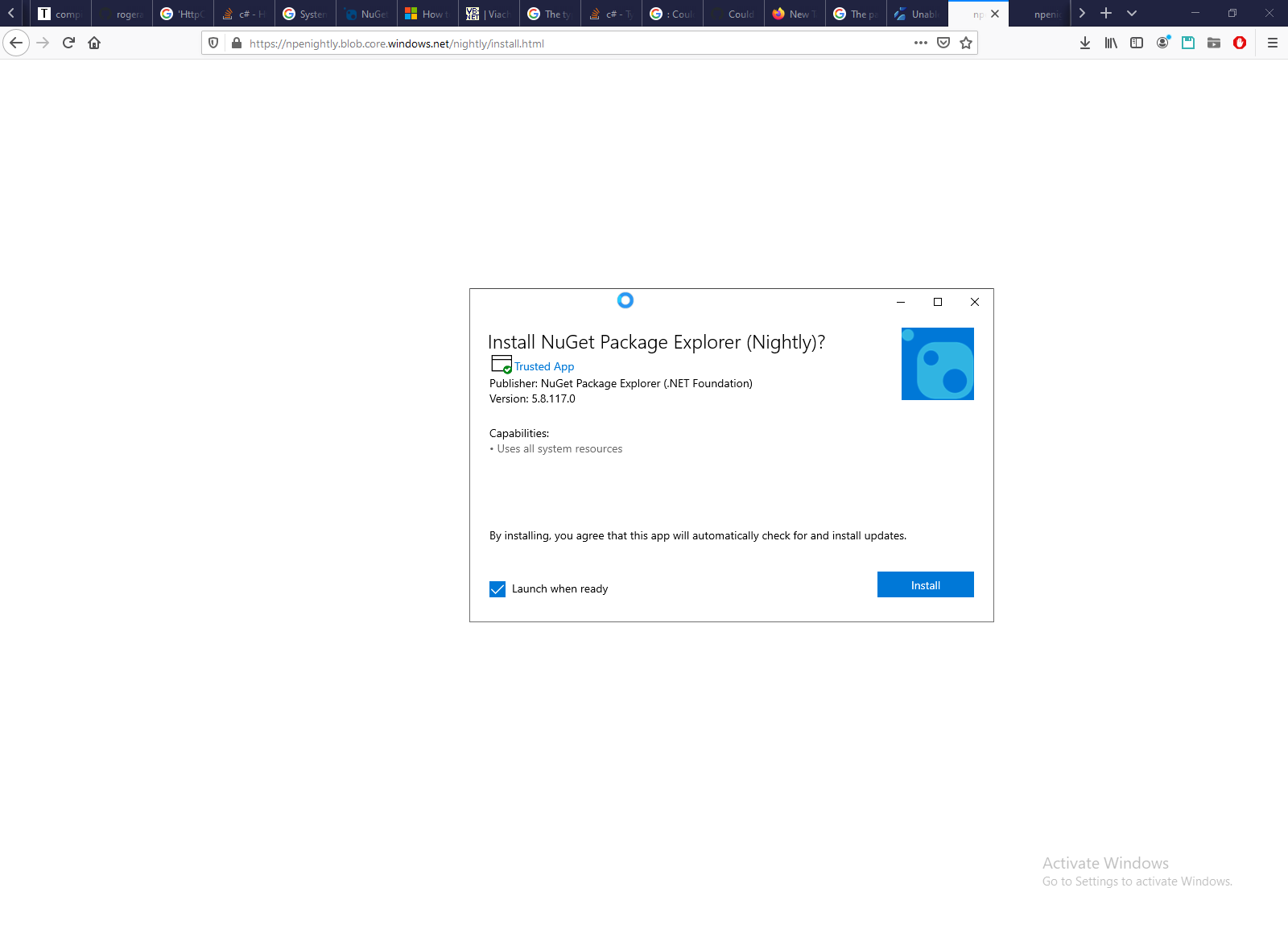The height and width of the screenshot is (933, 1288).
Task: Open a new browser tab
Action: click(1106, 13)
